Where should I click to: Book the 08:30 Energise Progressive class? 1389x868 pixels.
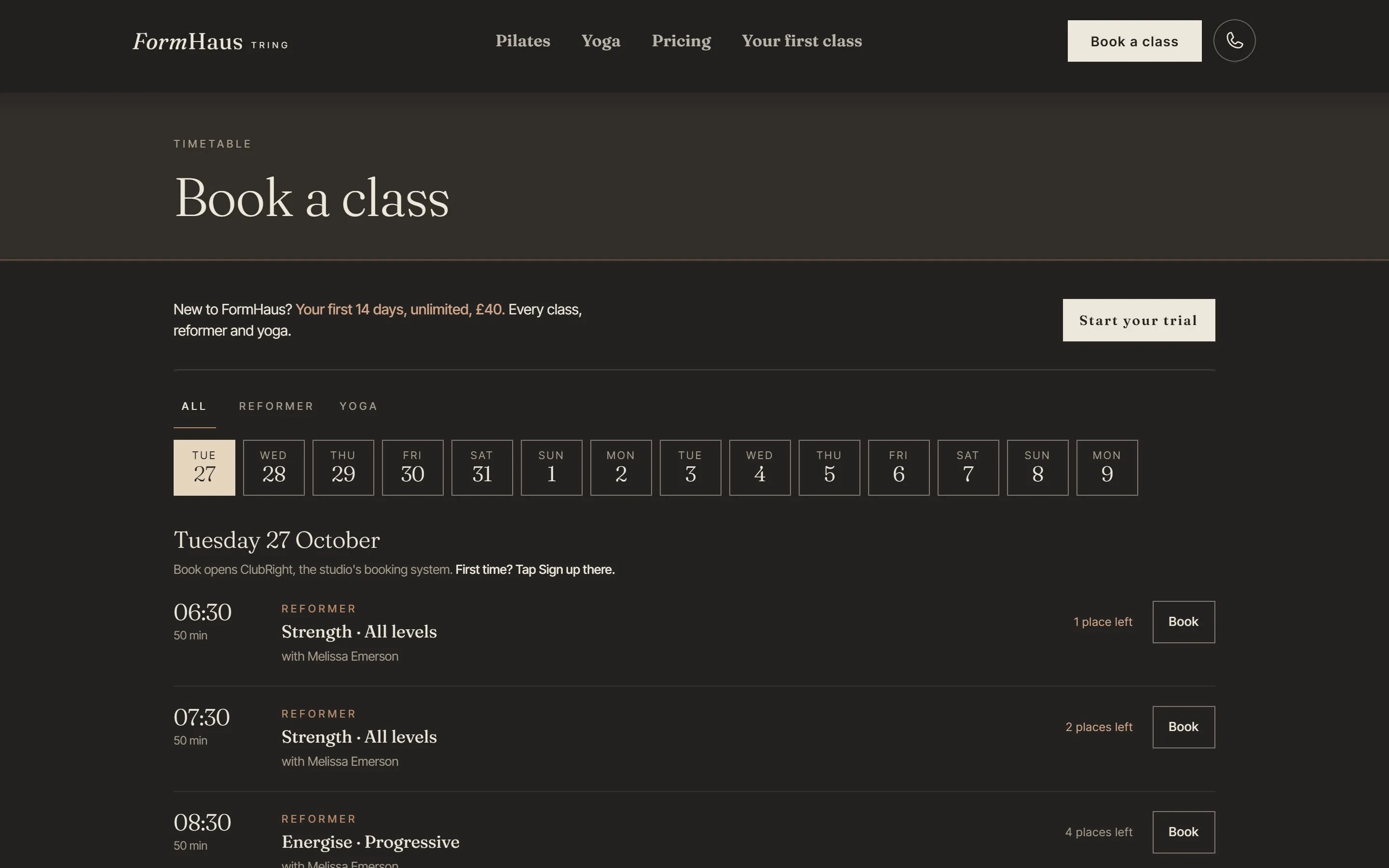tap(1184, 832)
